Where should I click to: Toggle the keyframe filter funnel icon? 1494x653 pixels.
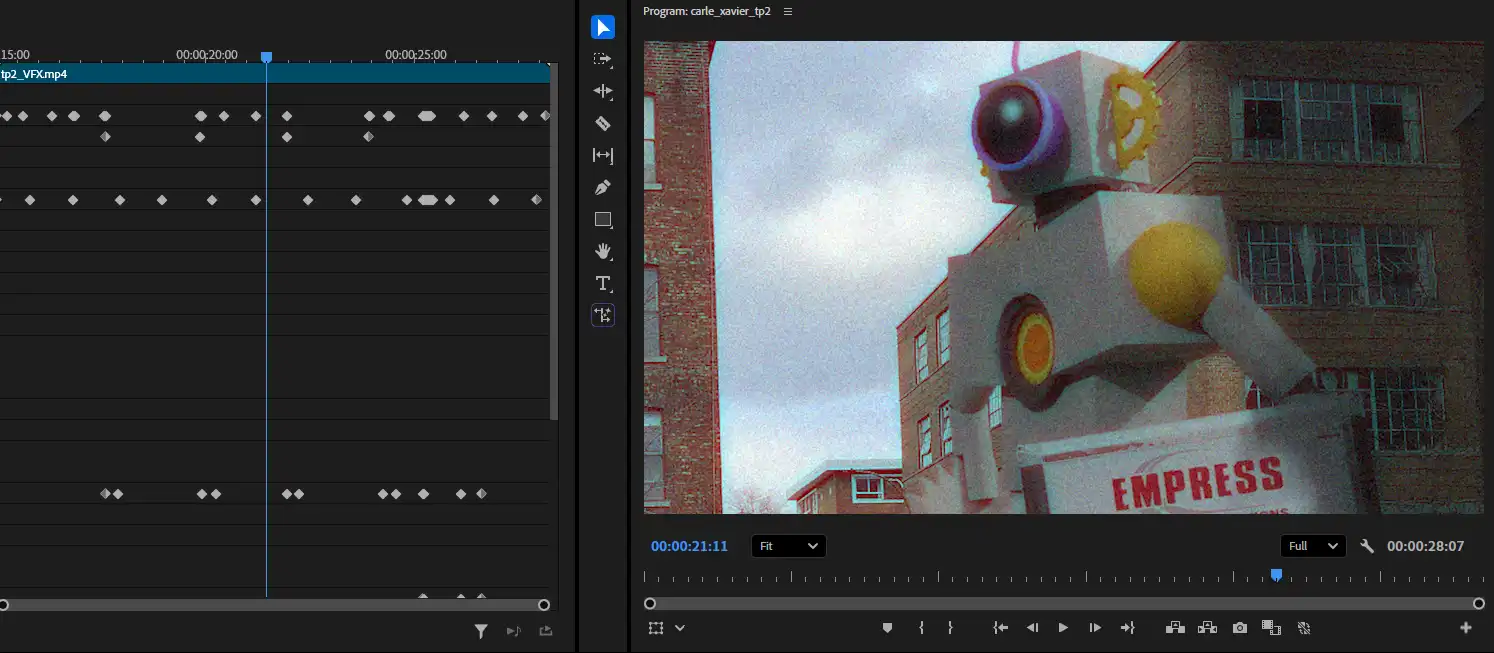point(481,631)
